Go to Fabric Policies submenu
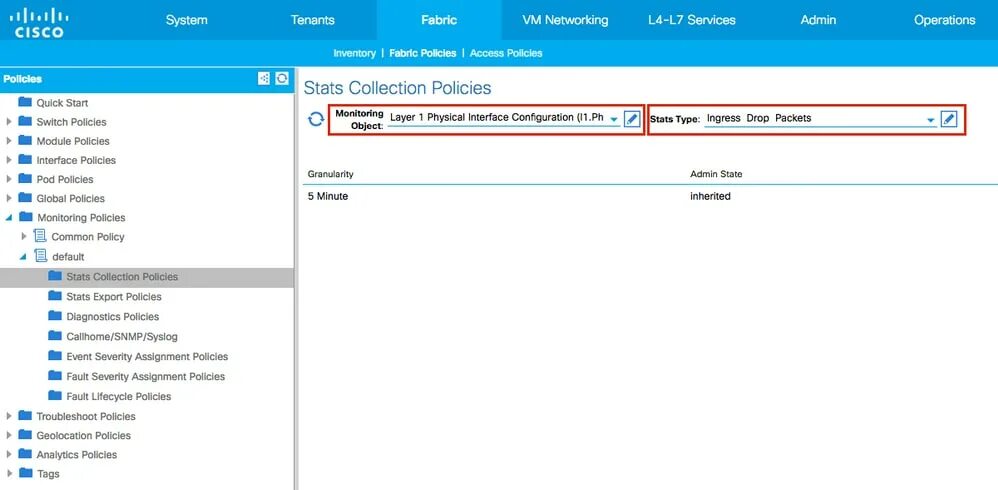The height and width of the screenshot is (490, 998). [x=423, y=53]
